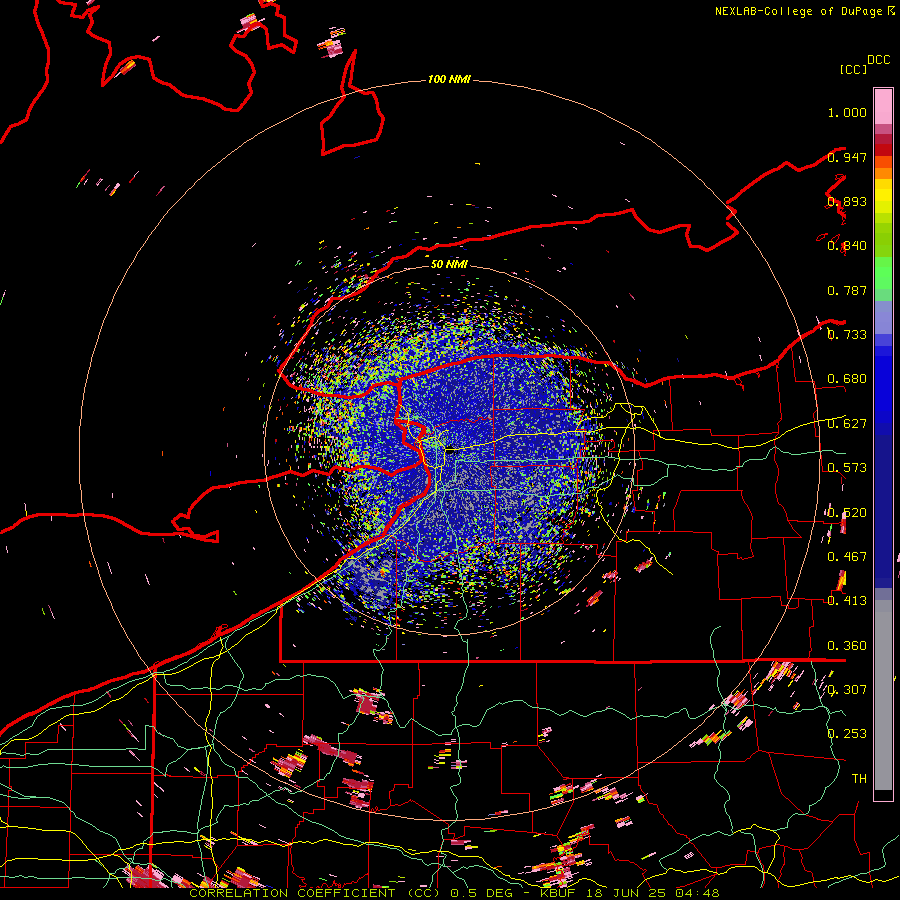Screen dimensions: 900x900
Task: Click the 0.520 color scale value
Action: (847, 513)
